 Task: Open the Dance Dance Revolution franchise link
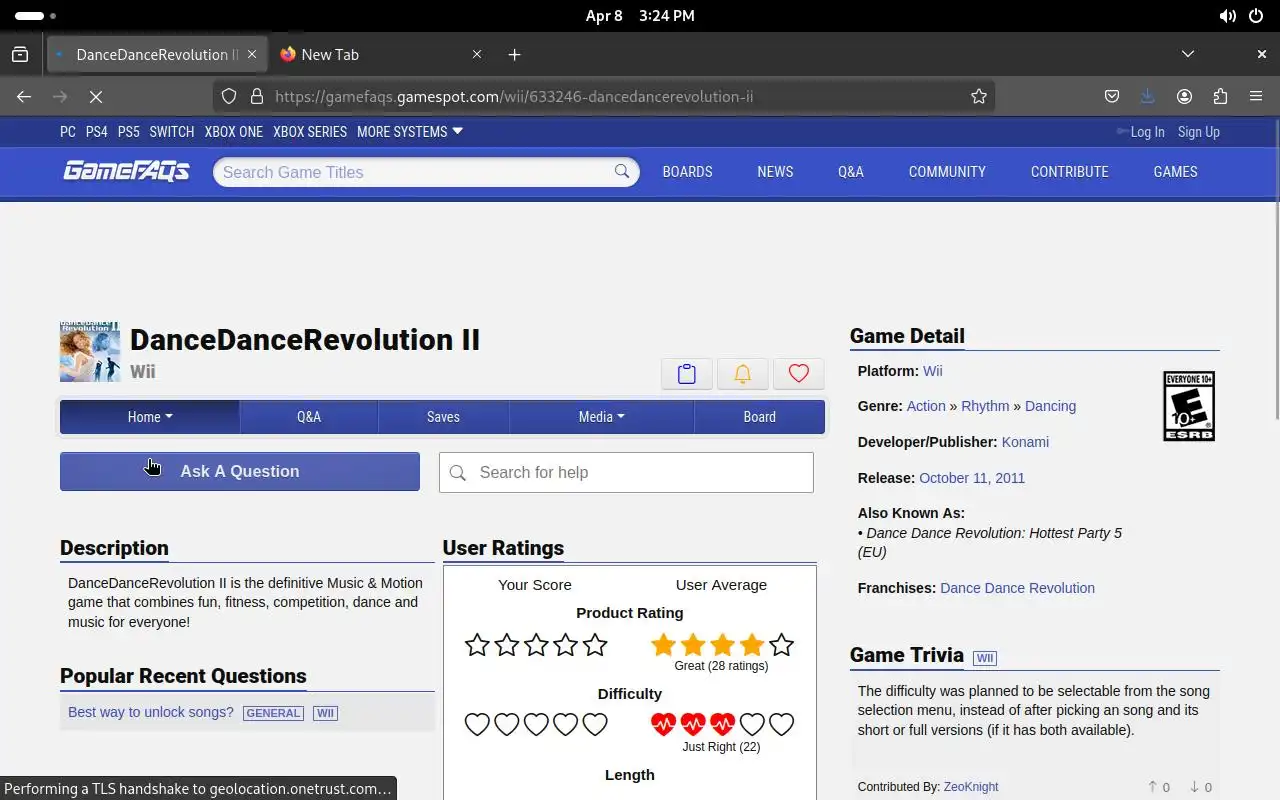click(x=1017, y=588)
